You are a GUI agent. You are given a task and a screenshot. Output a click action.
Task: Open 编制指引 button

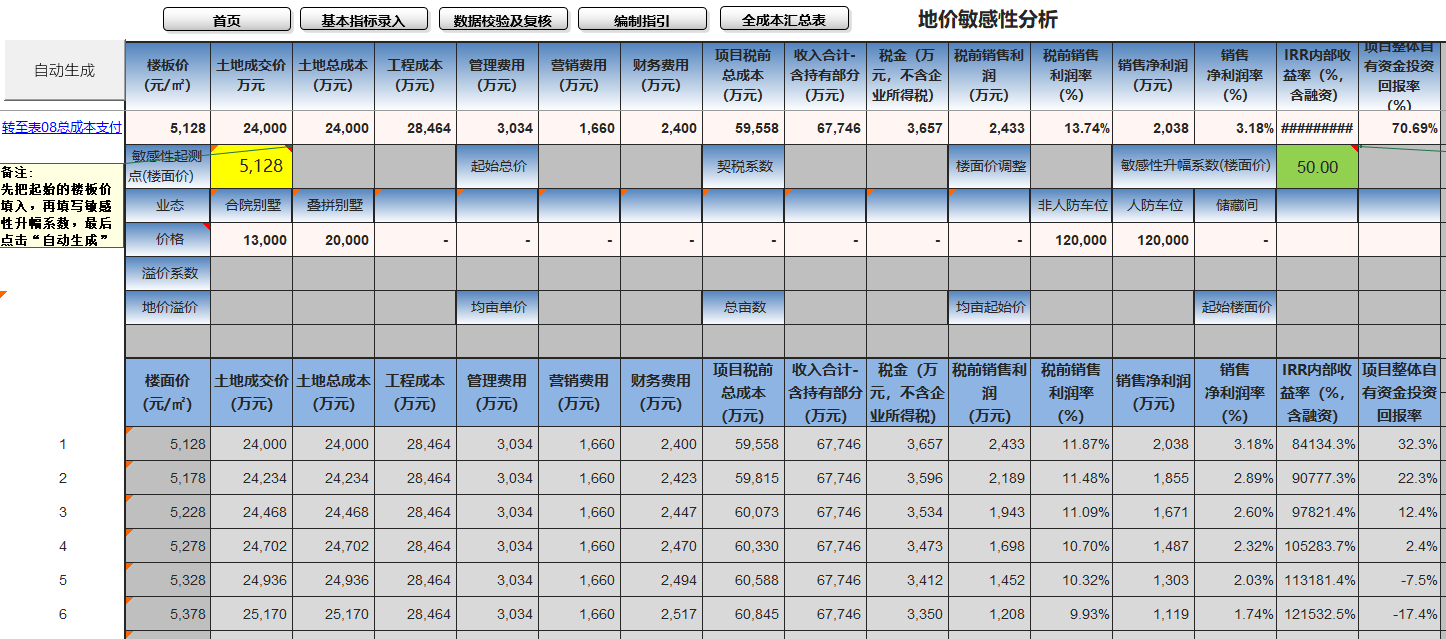(642, 19)
